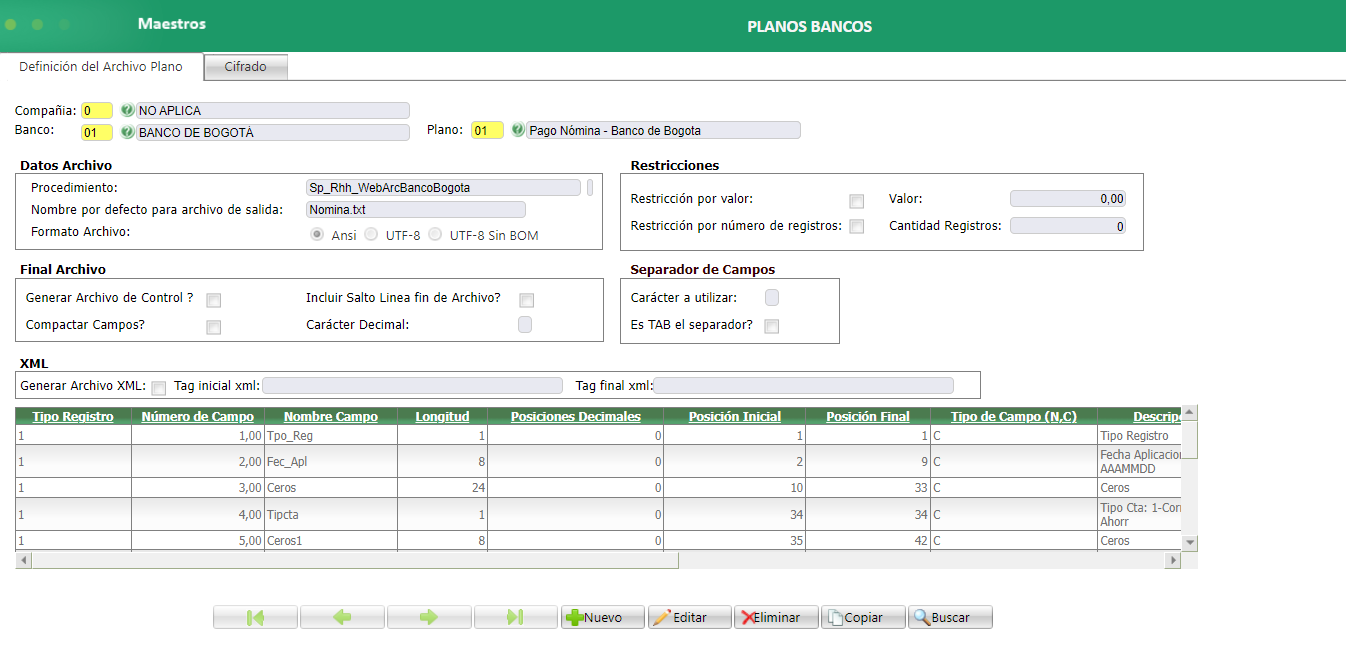Click Compañía code input field
Image resolution: width=1346 pixels, height=648 pixels.
(97, 111)
